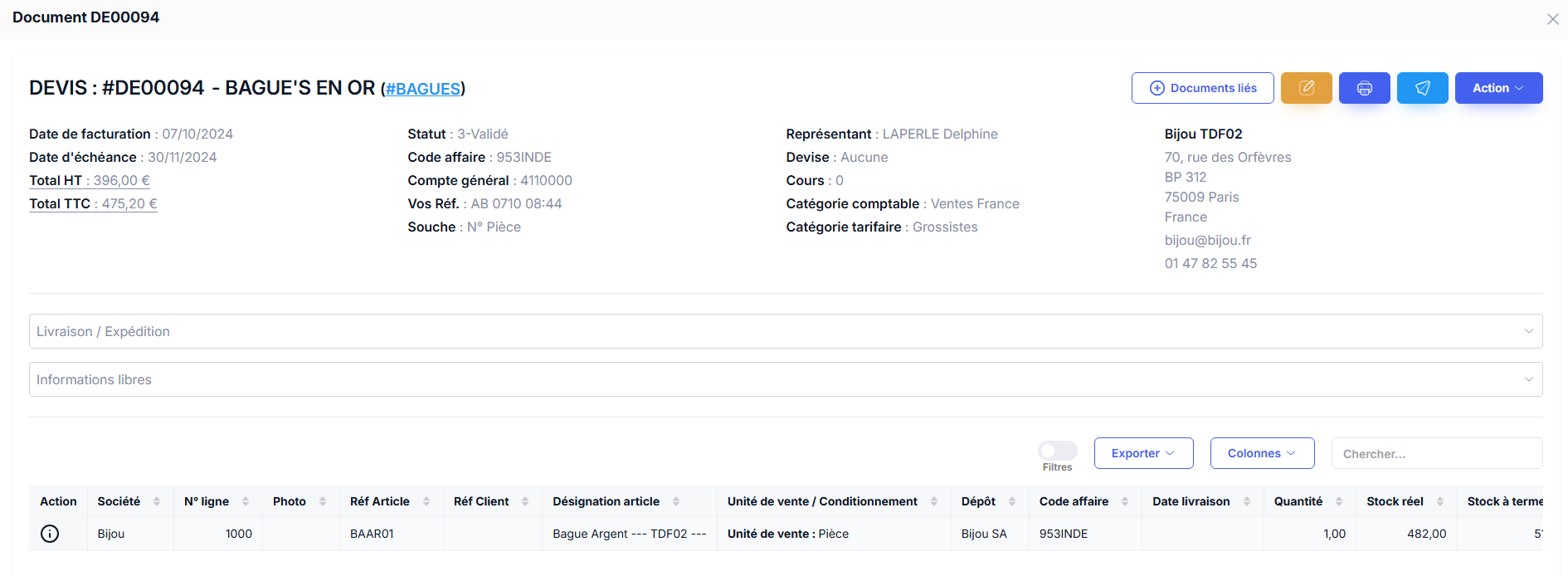Click the info icon in Bijou row

(50, 534)
